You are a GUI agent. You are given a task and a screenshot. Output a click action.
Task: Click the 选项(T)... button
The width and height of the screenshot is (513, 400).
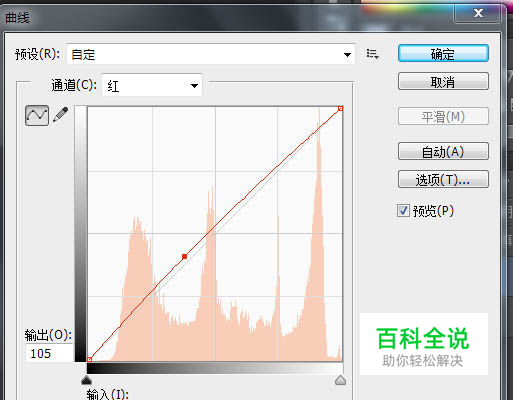(443, 179)
